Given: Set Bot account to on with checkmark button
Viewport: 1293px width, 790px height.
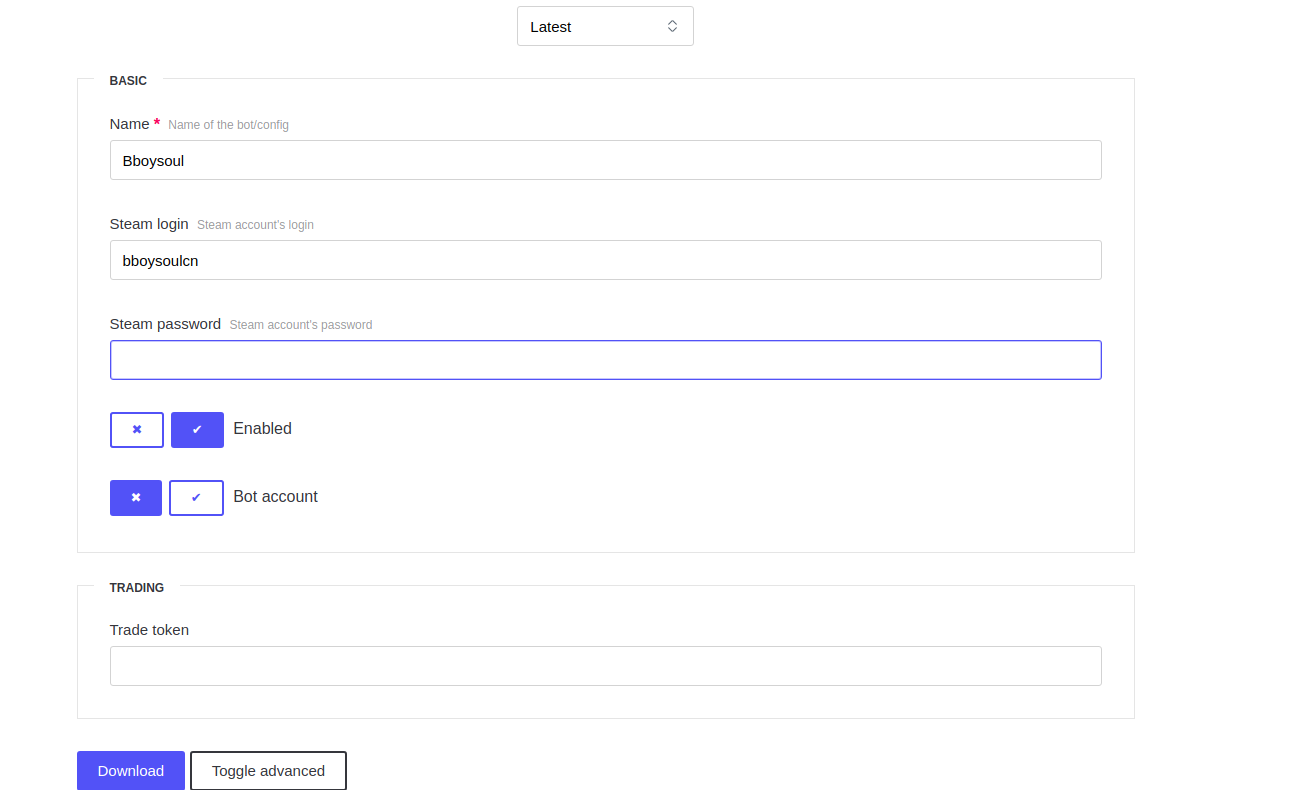Looking at the screenshot, I should coord(196,497).
